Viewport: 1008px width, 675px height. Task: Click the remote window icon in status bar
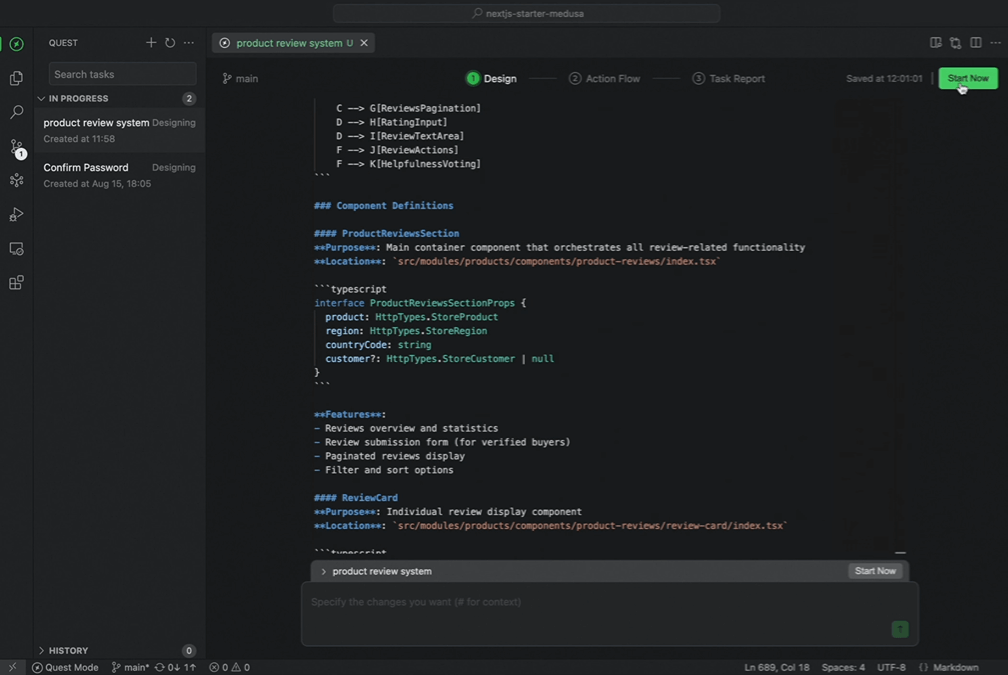coord(12,667)
